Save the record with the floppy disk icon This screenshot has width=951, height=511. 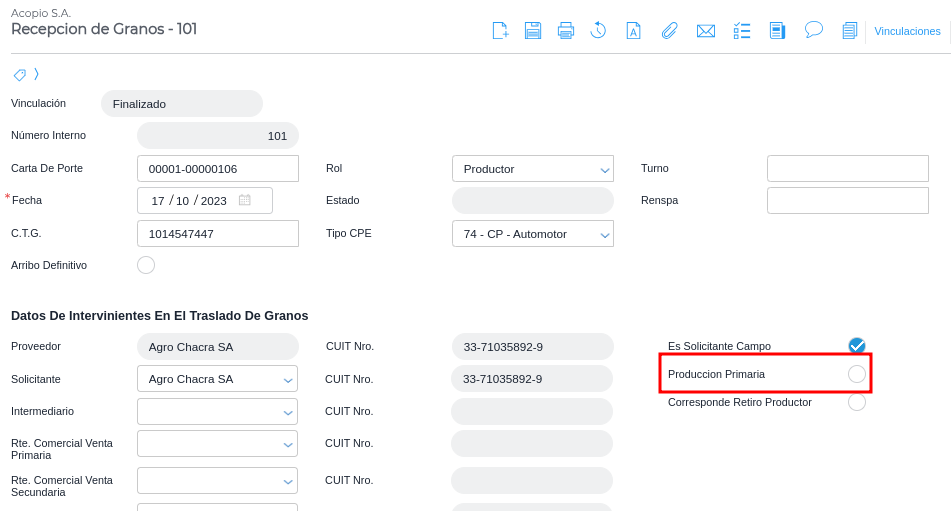533,31
